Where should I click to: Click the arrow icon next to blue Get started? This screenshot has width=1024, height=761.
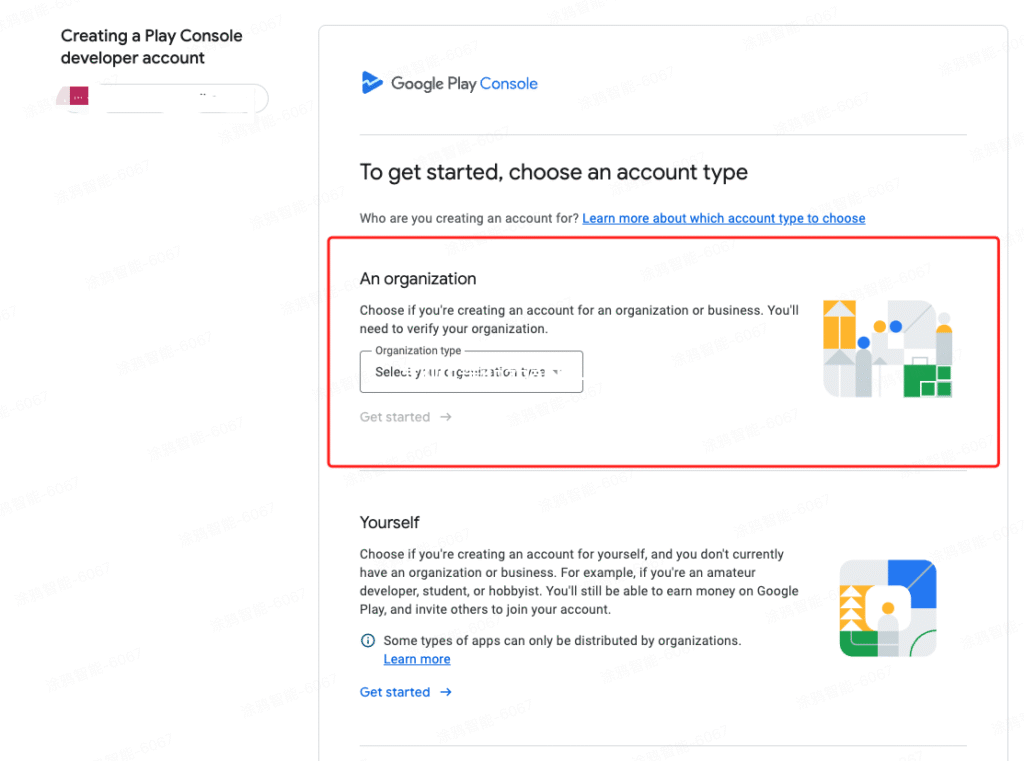point(446,692)
